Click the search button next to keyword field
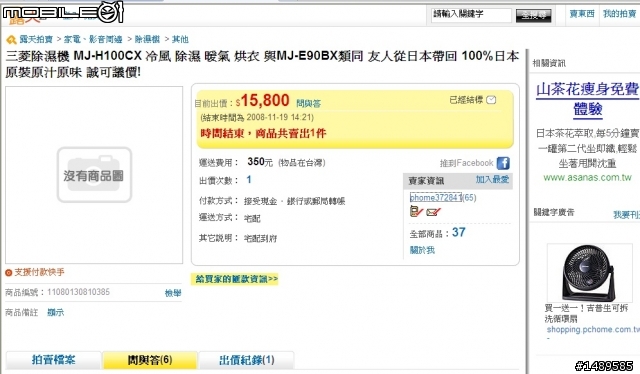 (x=533, y=16)
